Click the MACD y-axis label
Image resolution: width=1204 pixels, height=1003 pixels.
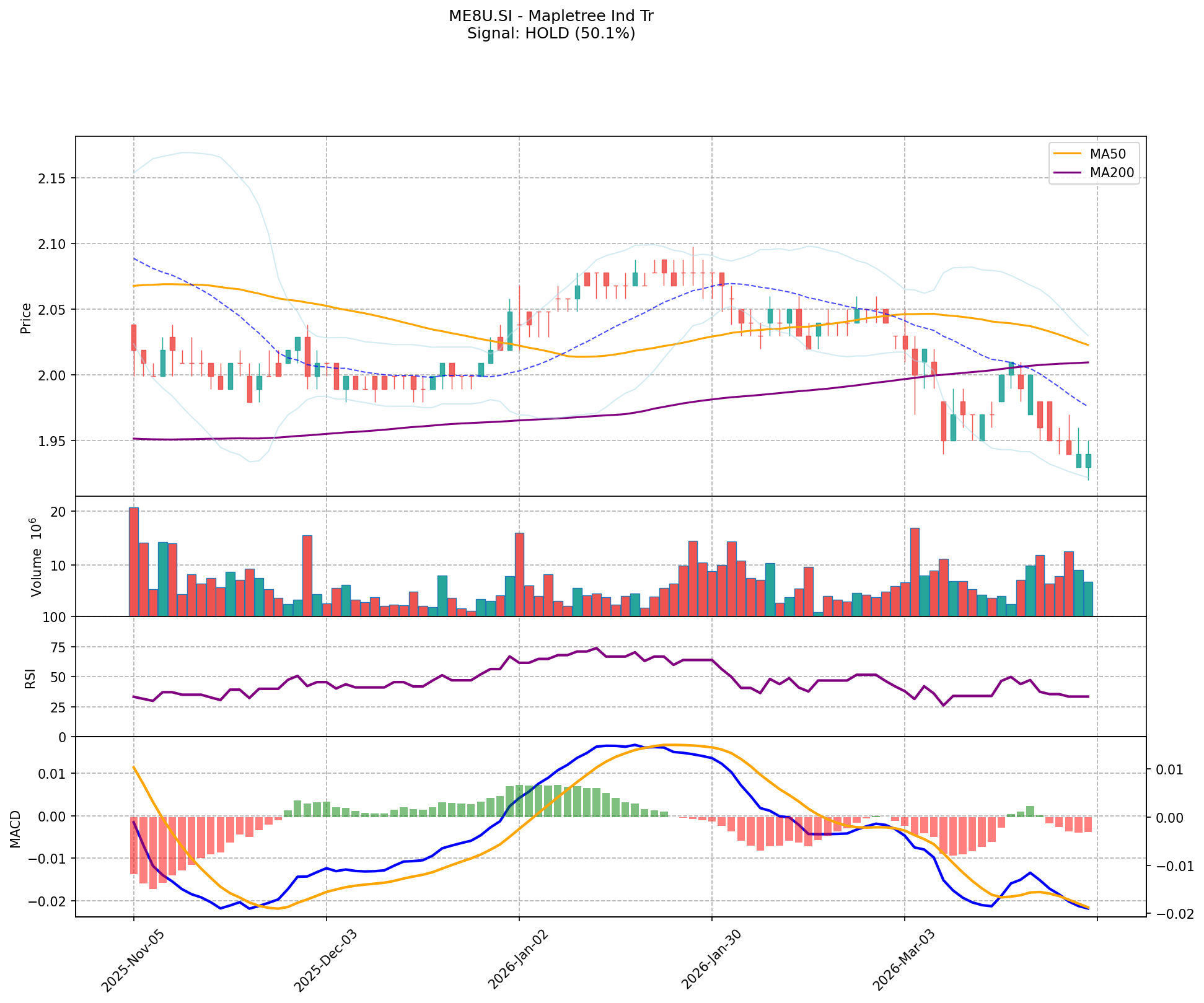pyautogui.click(x=16, y=828)
